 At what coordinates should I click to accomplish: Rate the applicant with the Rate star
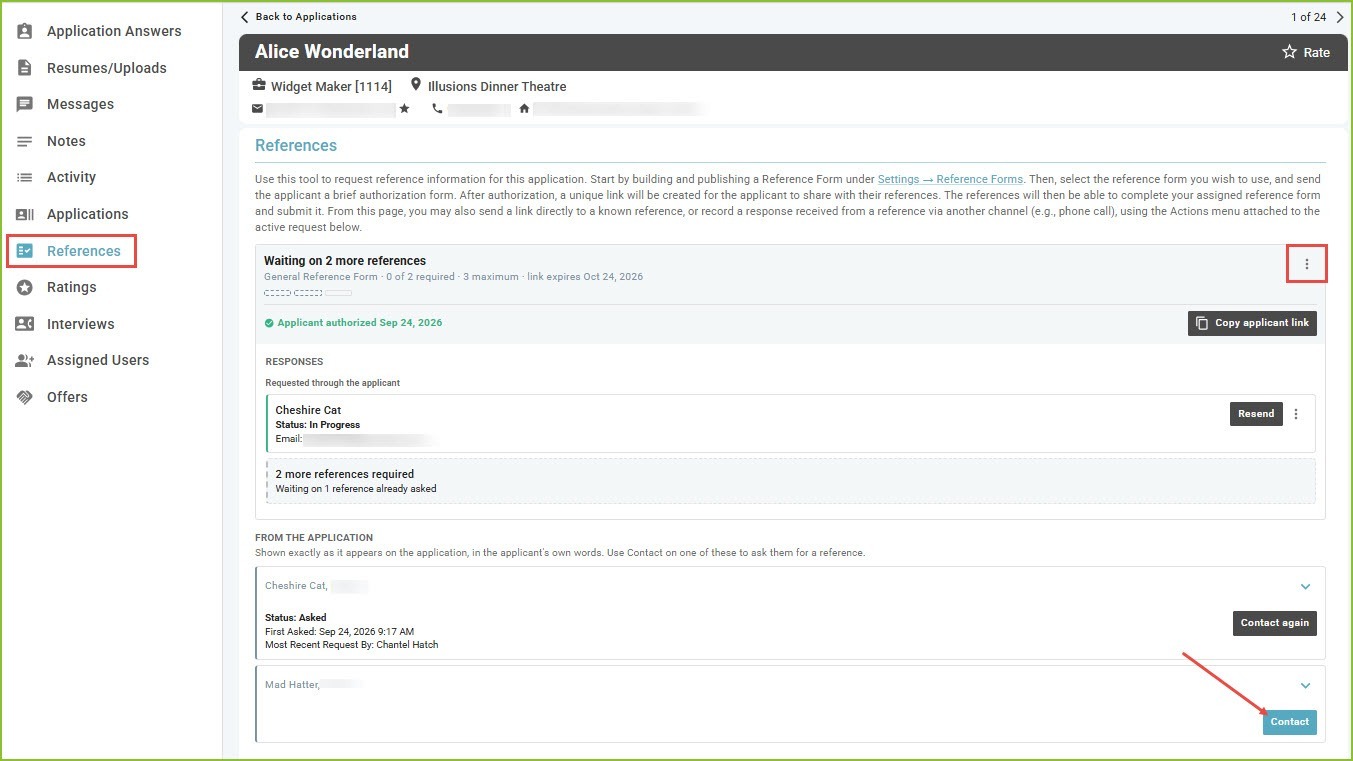coord(1306,52)
